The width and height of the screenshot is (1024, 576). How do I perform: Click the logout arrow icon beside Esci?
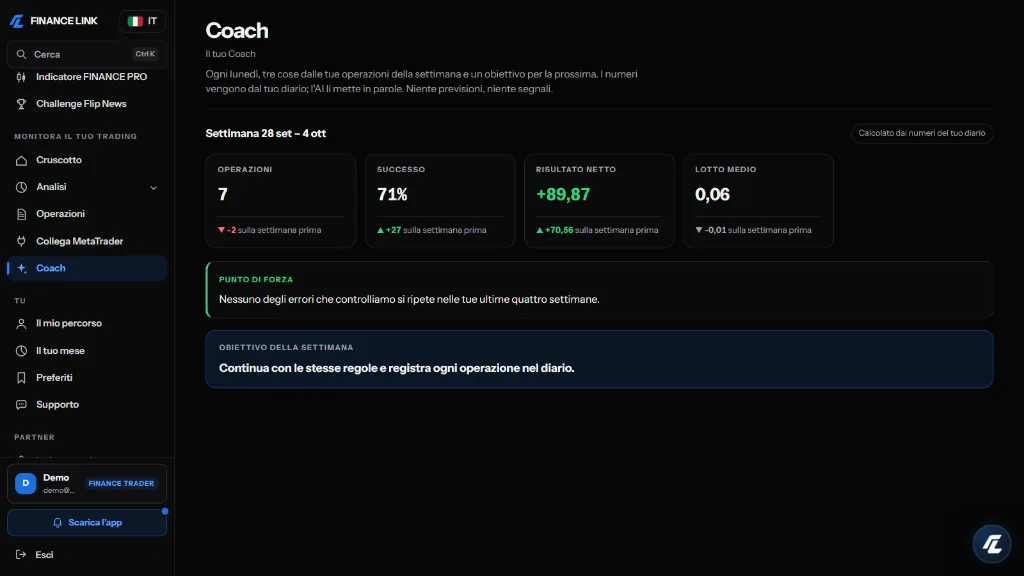(22, 554)
